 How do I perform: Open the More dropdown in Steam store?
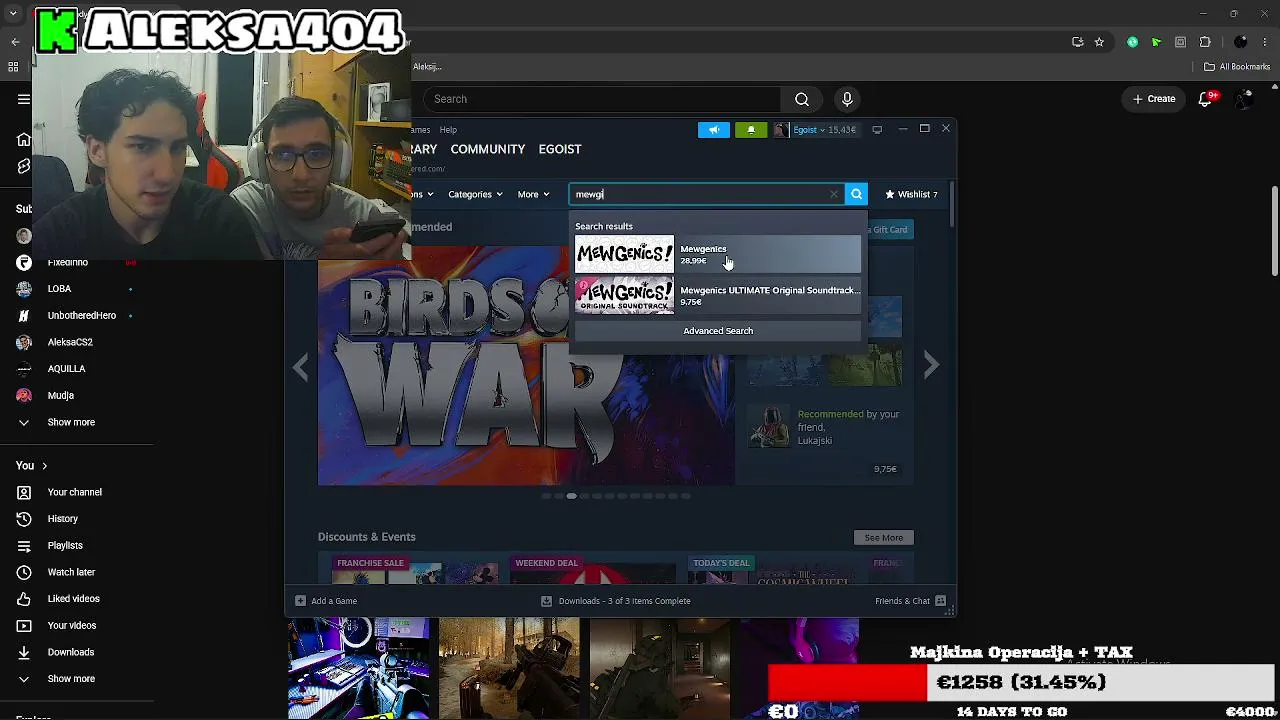tap(533, 194)
